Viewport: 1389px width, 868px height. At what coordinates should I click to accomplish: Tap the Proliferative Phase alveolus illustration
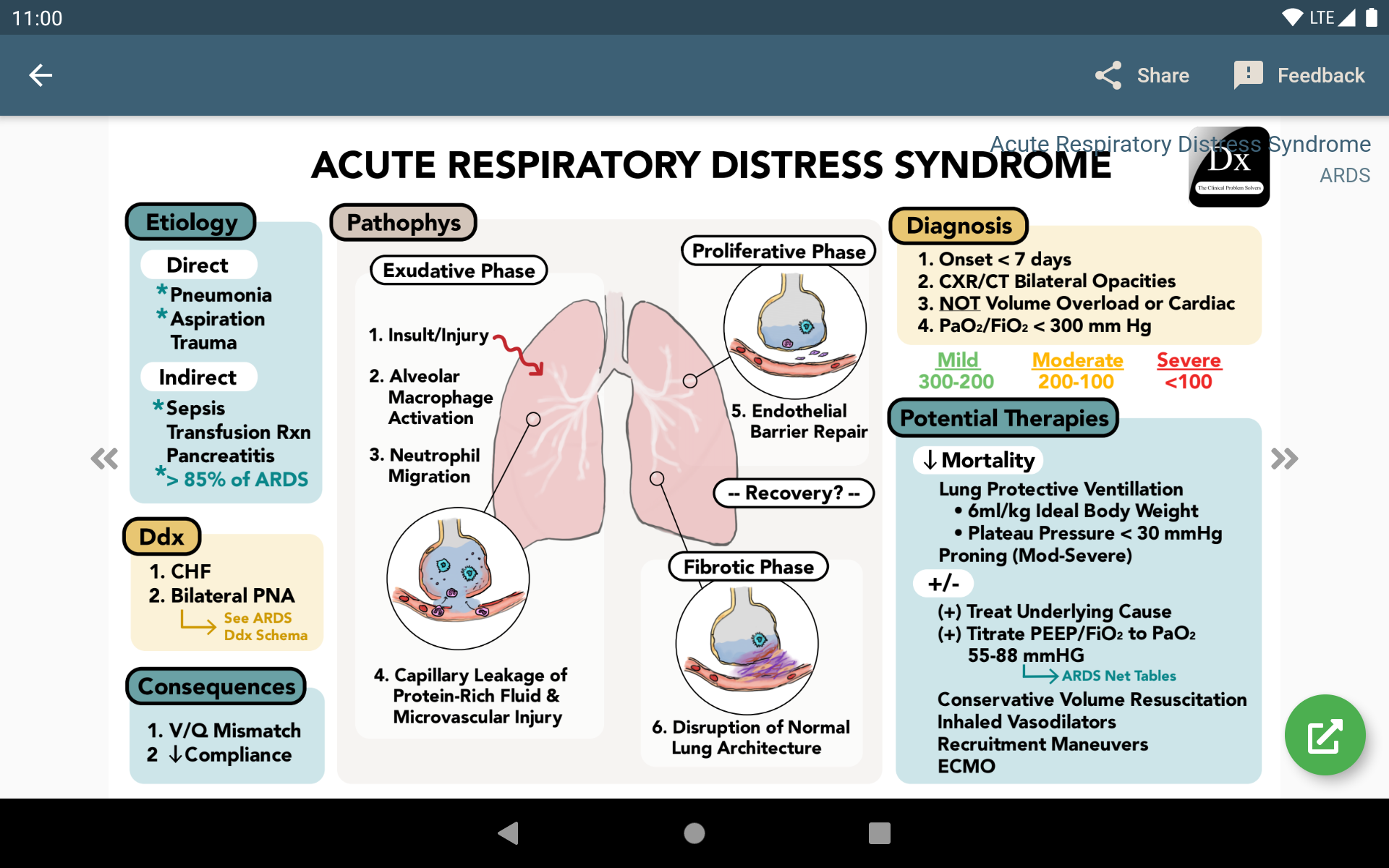coord(794,328)
